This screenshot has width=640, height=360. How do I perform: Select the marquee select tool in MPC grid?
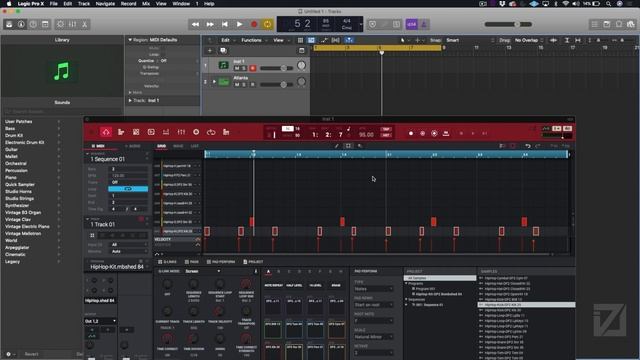pyautogui.click(x=348, y=146)
